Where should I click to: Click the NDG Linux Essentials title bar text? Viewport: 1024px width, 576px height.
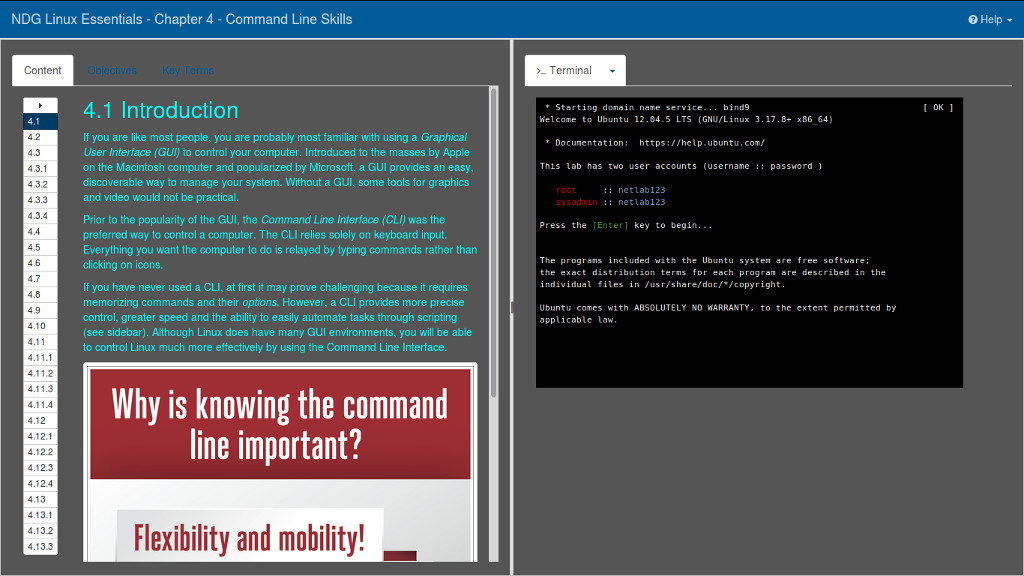click(x=180, y=18)
